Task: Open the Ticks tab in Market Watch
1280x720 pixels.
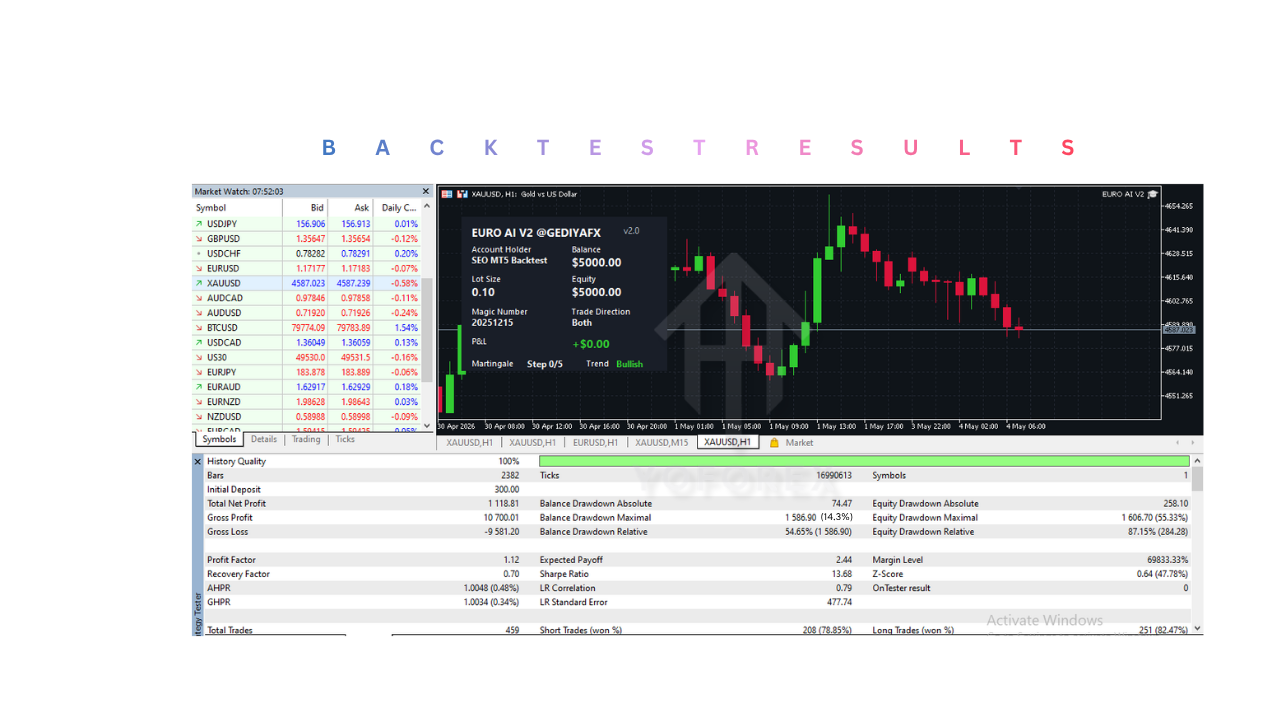Action: coord(345,439)
